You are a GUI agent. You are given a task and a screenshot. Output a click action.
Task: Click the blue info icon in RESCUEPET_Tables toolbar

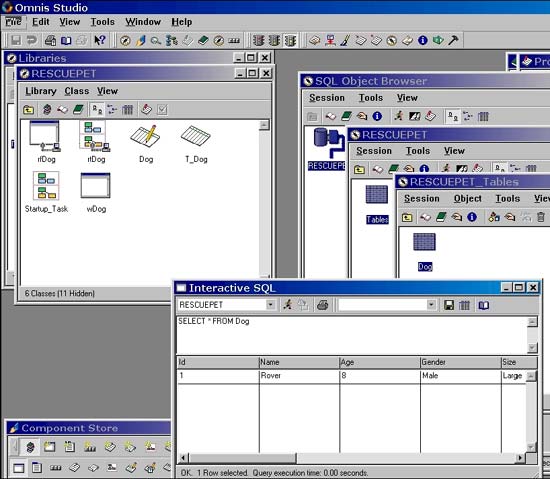click(x=472, y=217)
